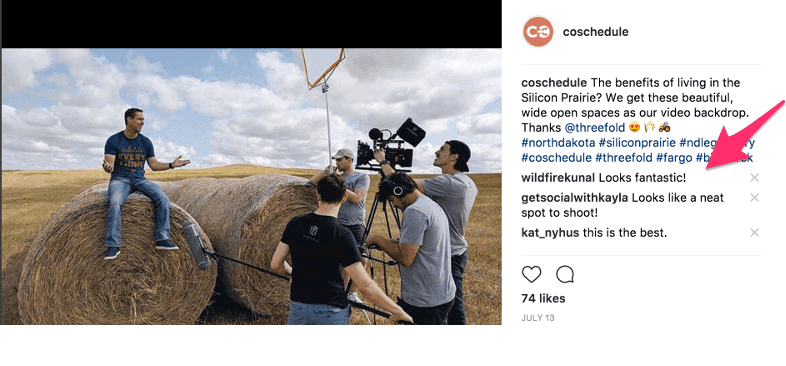Click the hay bale photo
The width and height of the screenshot is (786, 366).
coord(252,187)
